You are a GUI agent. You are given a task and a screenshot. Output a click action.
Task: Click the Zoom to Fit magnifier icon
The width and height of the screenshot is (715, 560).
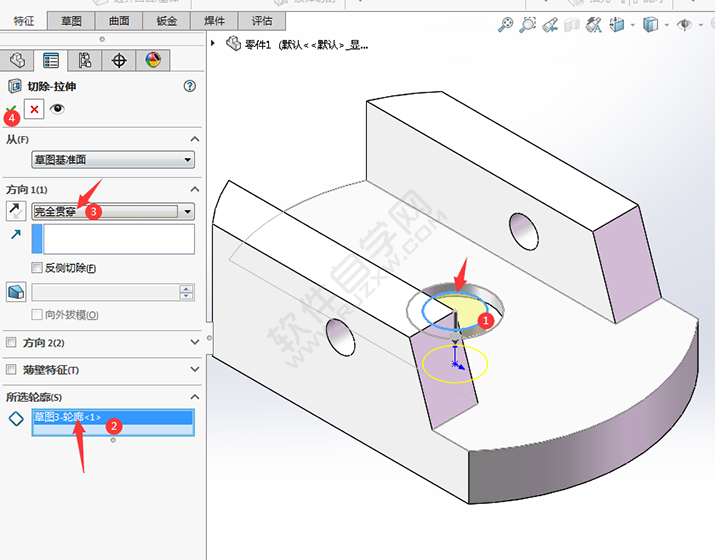(505, 24)
